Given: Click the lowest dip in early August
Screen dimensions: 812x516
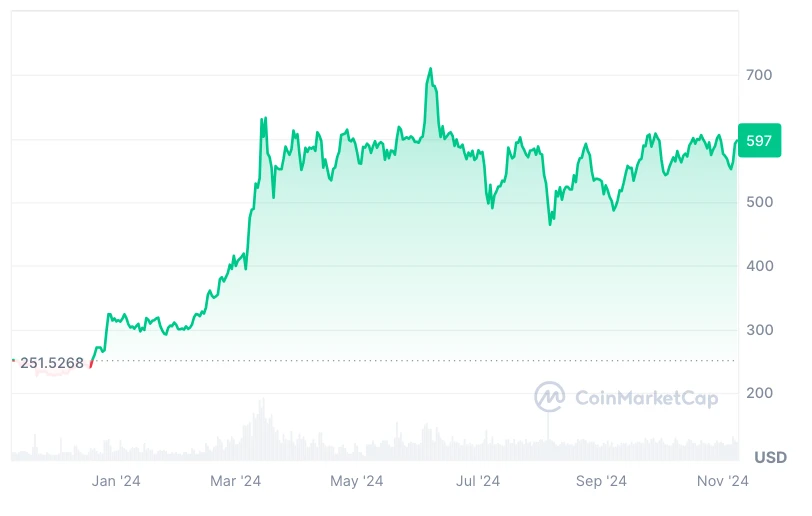Looking at the screenshot, I should click(x=550, y=223).
